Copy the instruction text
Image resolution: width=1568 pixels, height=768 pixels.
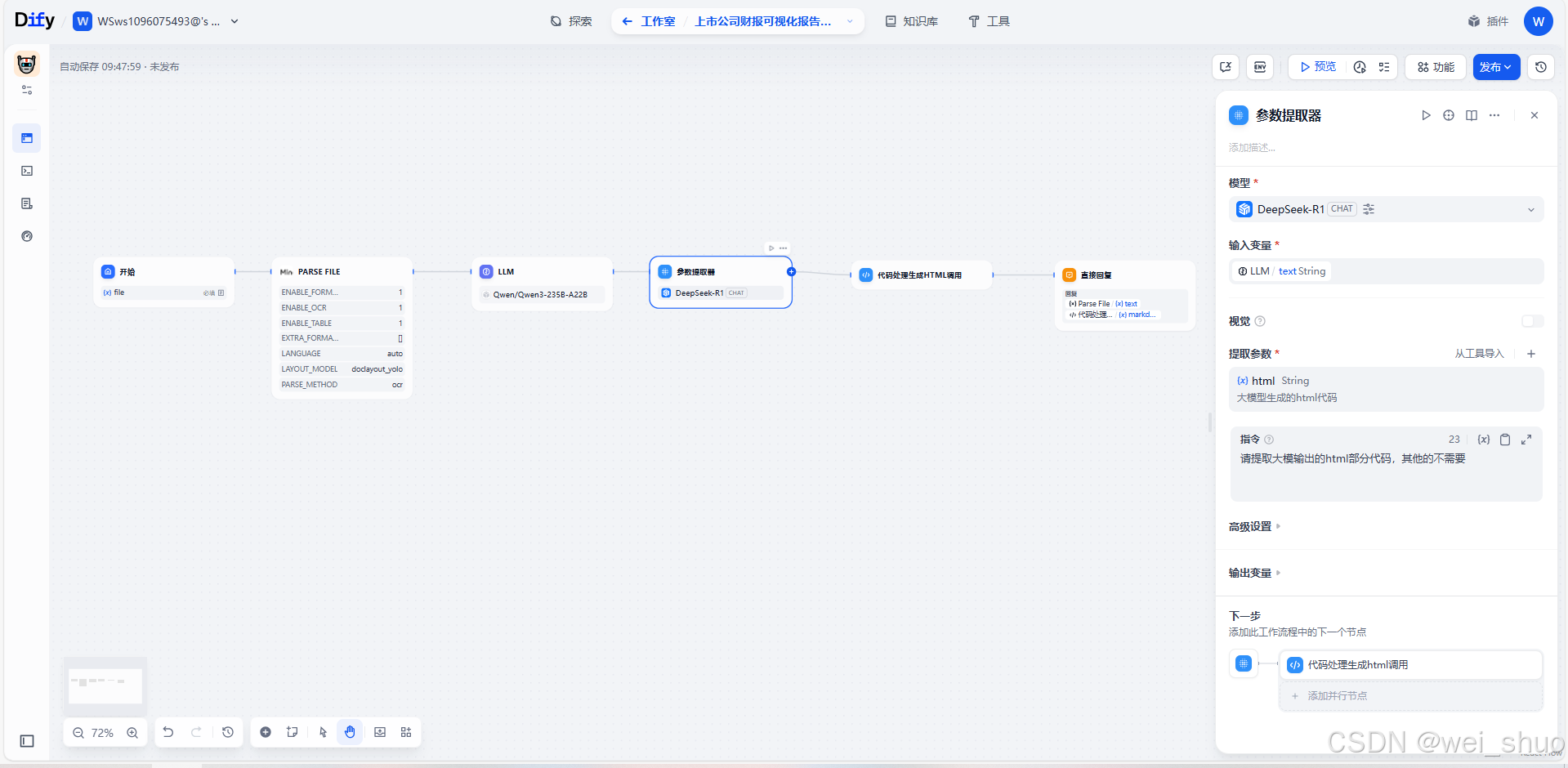point(1505,440)
